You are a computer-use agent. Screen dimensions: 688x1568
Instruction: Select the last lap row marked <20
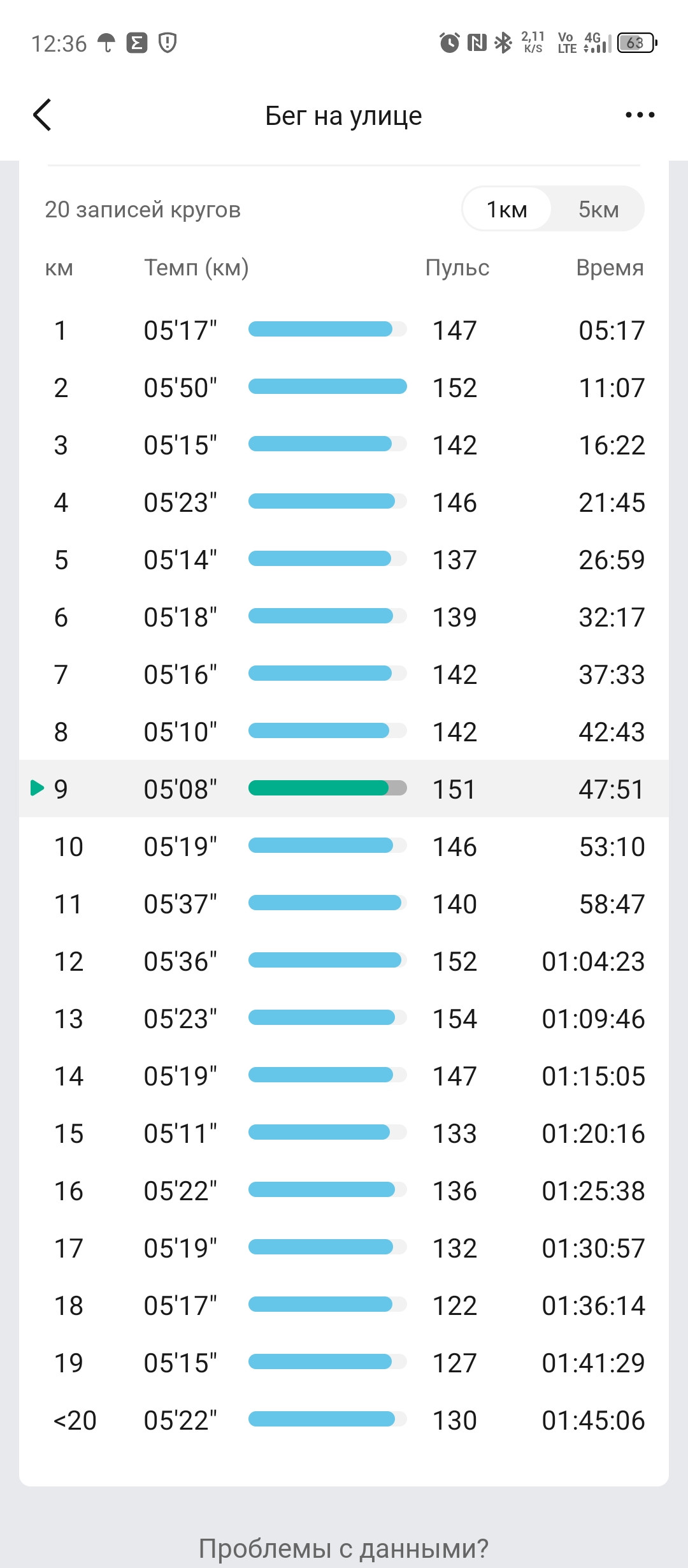(344, 1420)
